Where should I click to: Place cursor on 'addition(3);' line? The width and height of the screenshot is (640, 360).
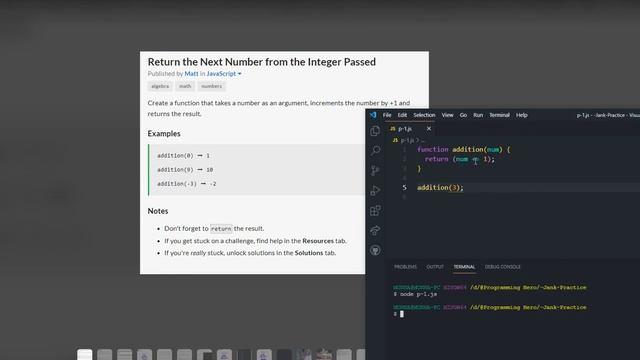click(x=440, y=188)
